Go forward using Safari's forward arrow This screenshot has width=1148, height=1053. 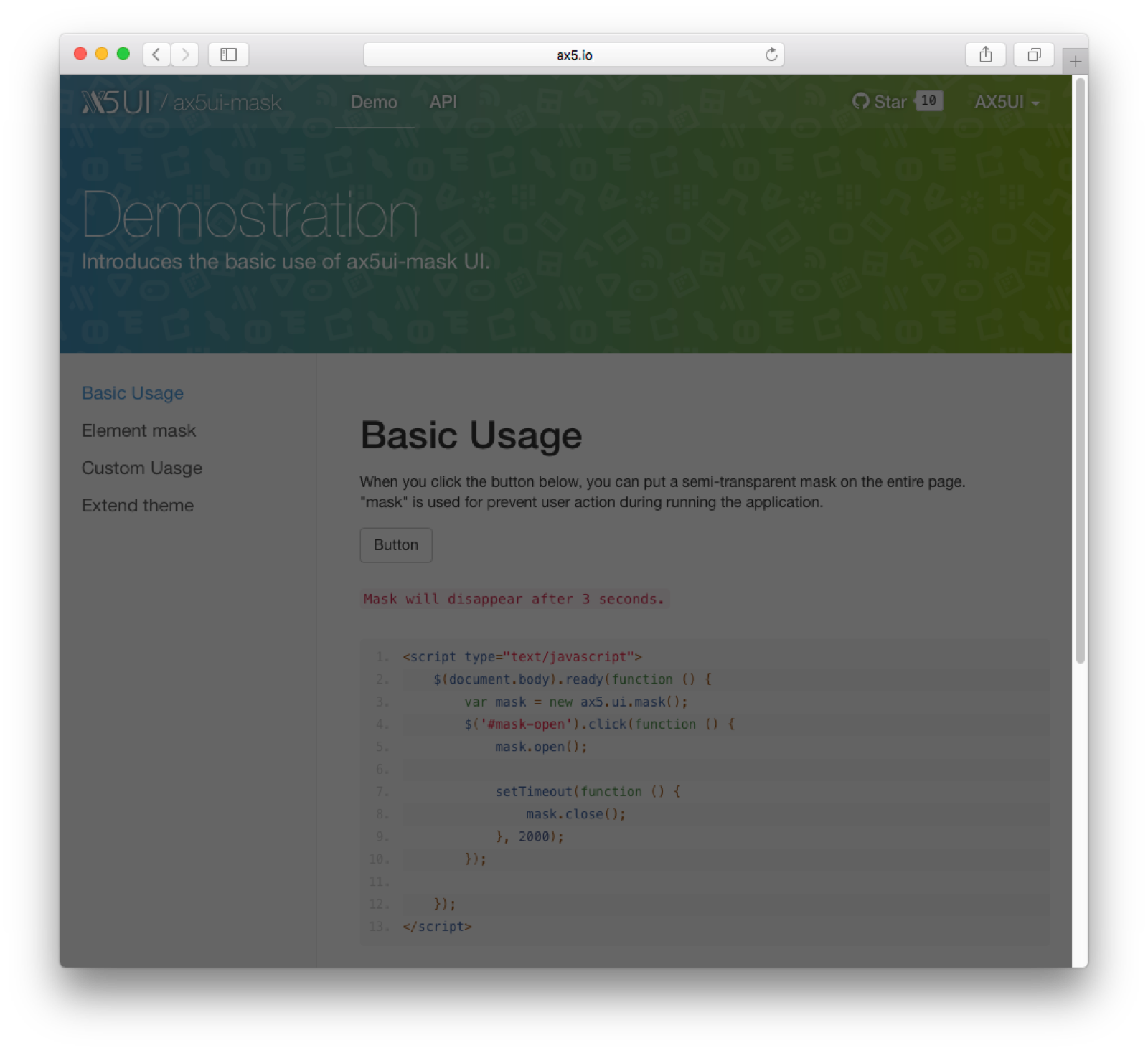pos(185,55)
